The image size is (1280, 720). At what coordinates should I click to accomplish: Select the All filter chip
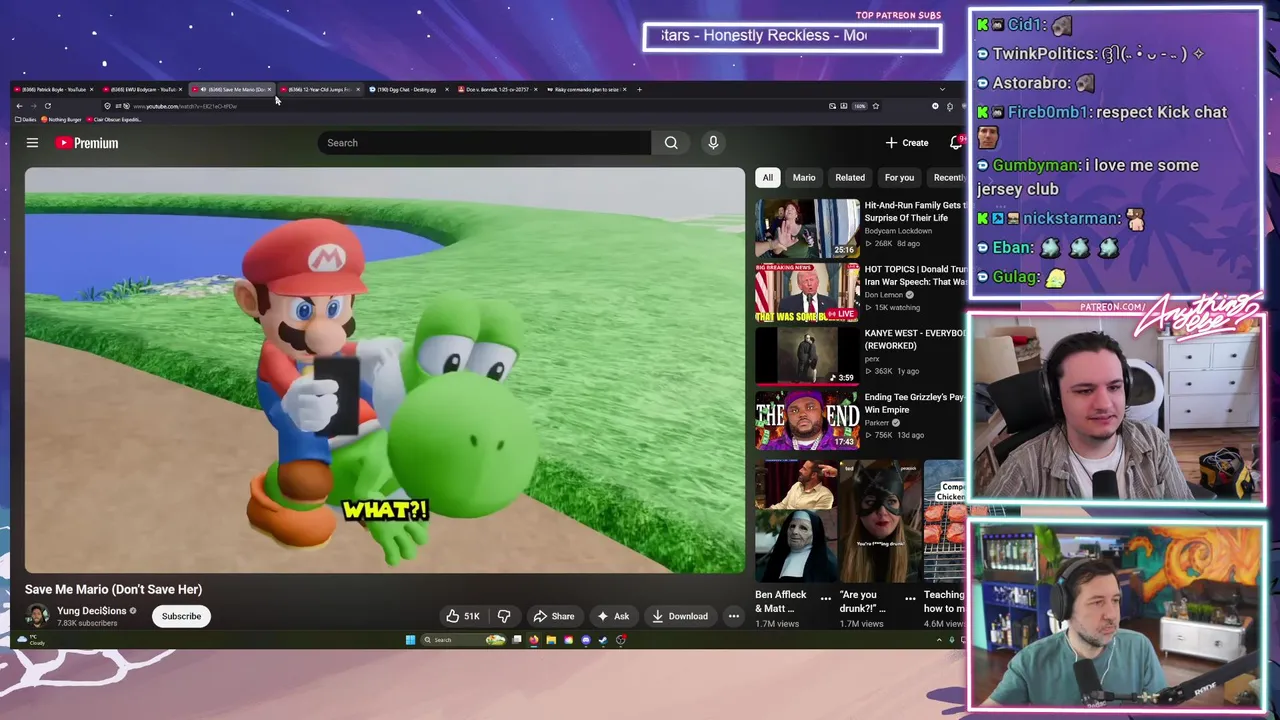pos(767,177)
